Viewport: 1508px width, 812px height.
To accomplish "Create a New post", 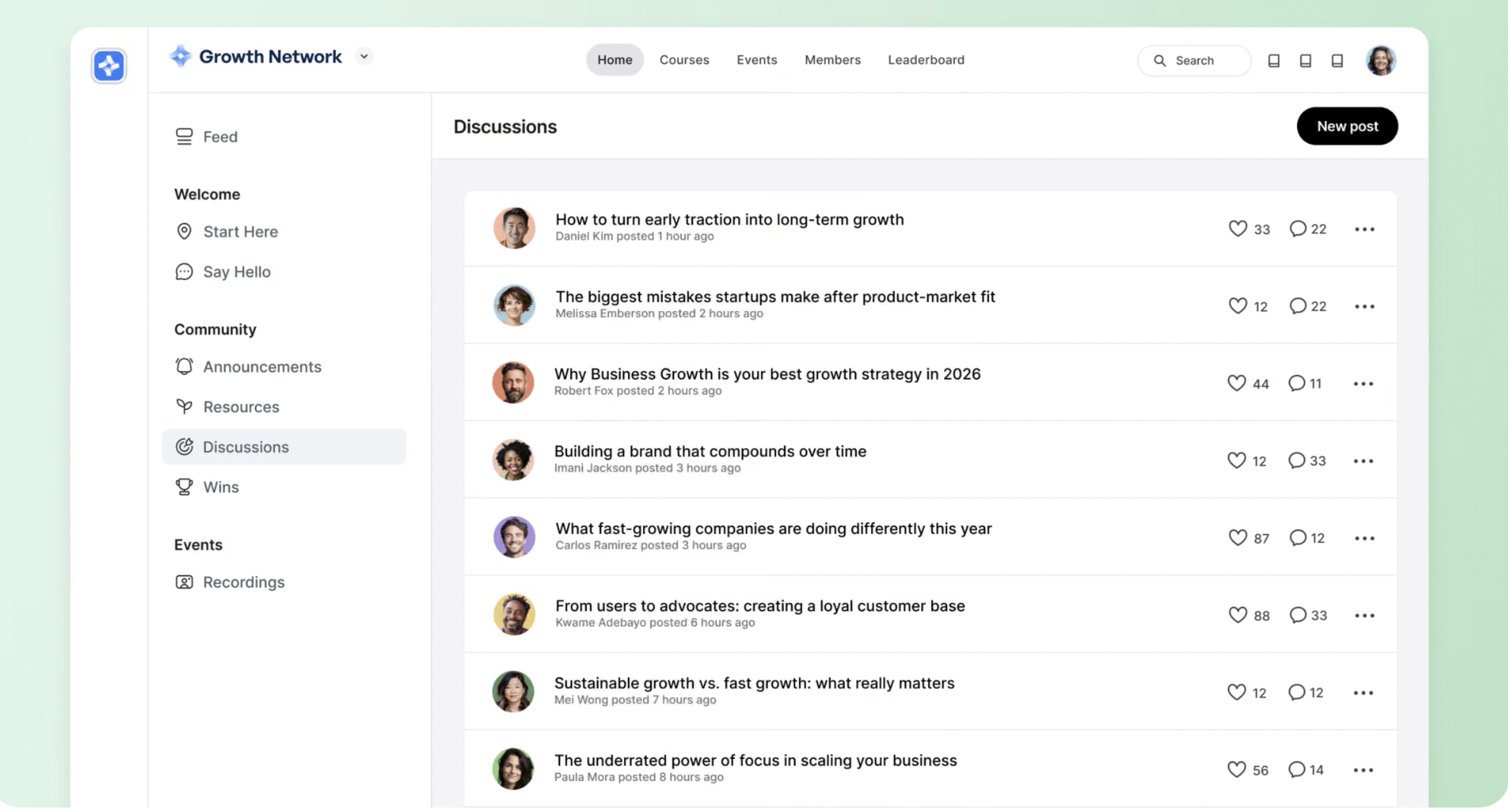I will [x=1347, y=126].
